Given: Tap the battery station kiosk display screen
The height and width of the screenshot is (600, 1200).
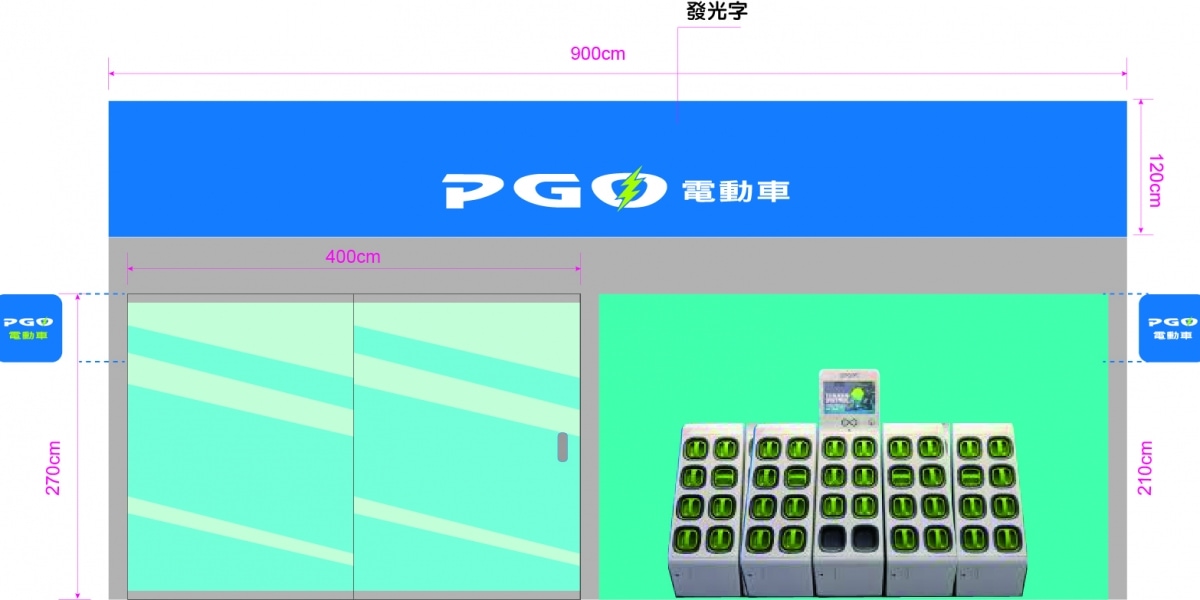Looking at the screenshot, I should click(x=847, y=395).
